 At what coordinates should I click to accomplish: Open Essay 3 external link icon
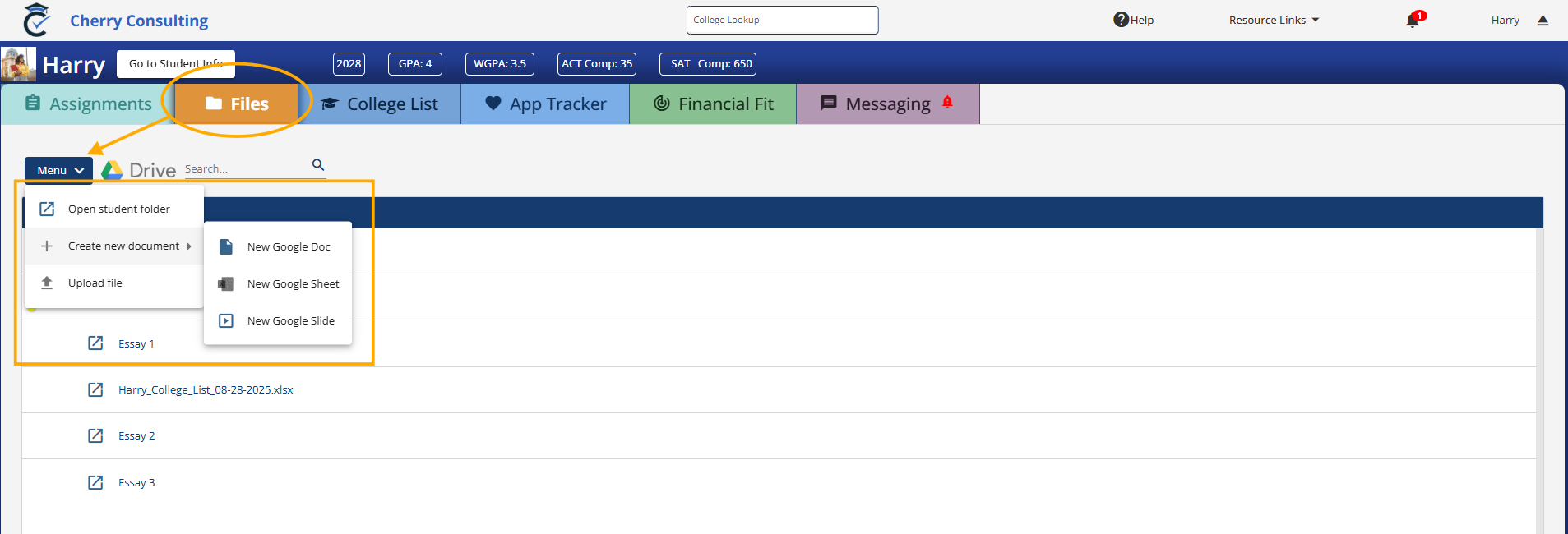point(95,482)
